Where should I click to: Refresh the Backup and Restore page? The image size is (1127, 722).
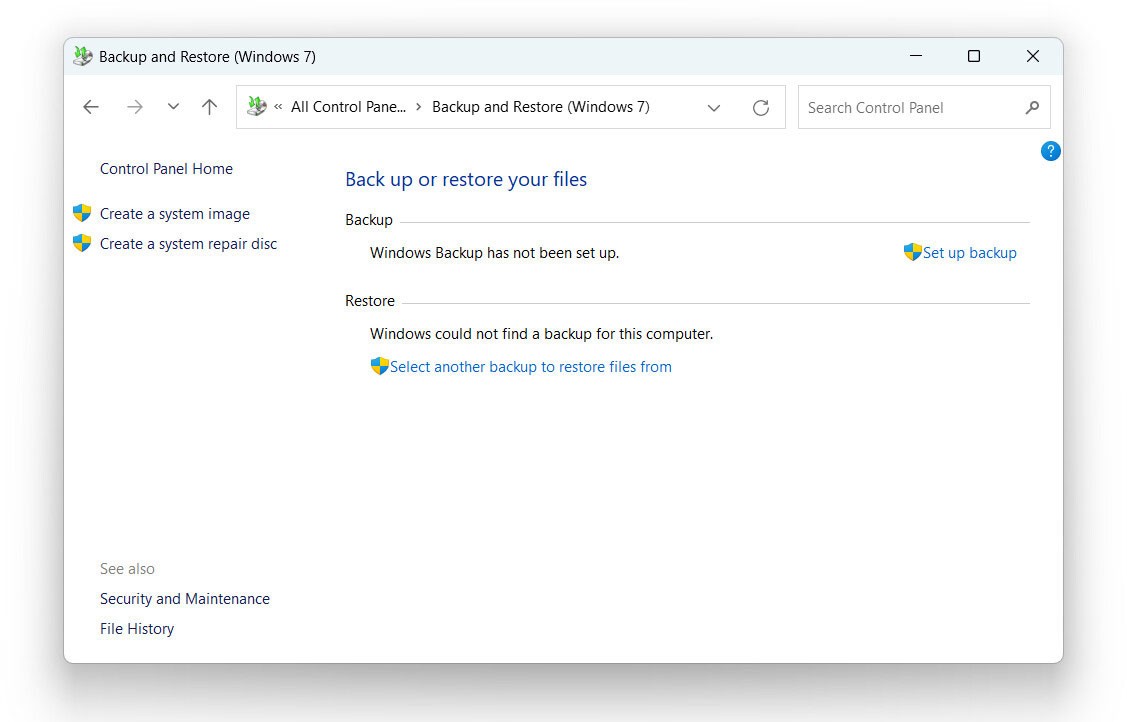point(761,108)
